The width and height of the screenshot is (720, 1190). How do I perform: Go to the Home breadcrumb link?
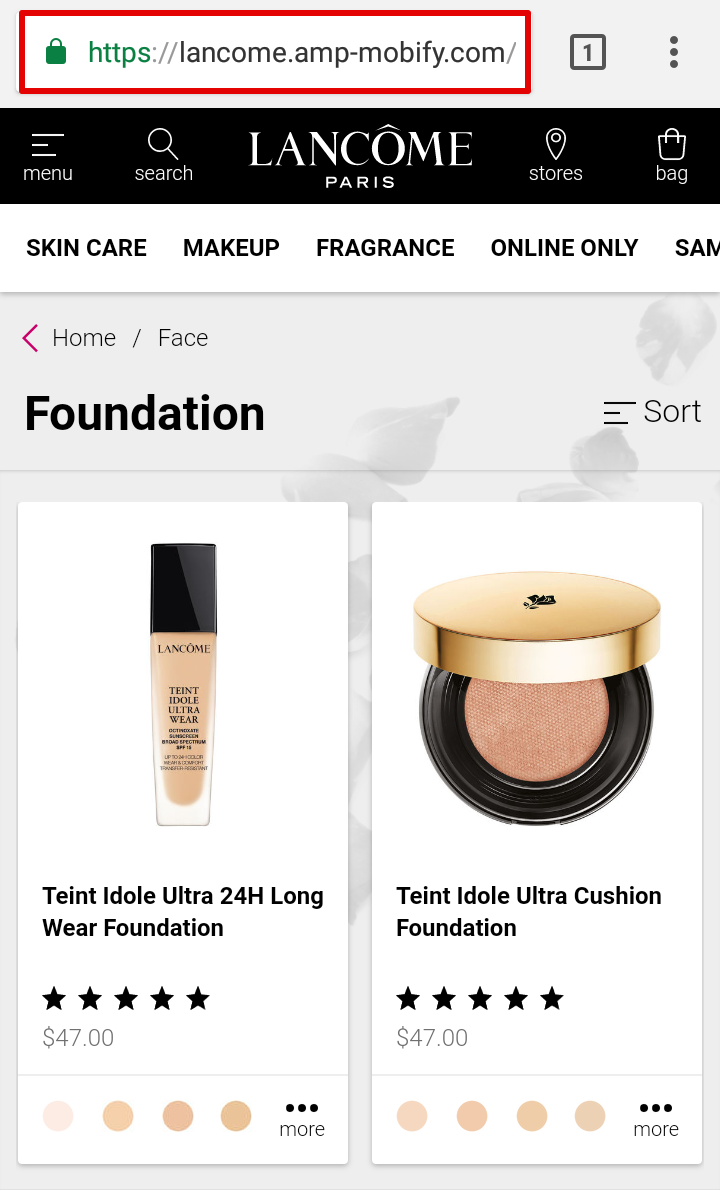click(84, 338)
